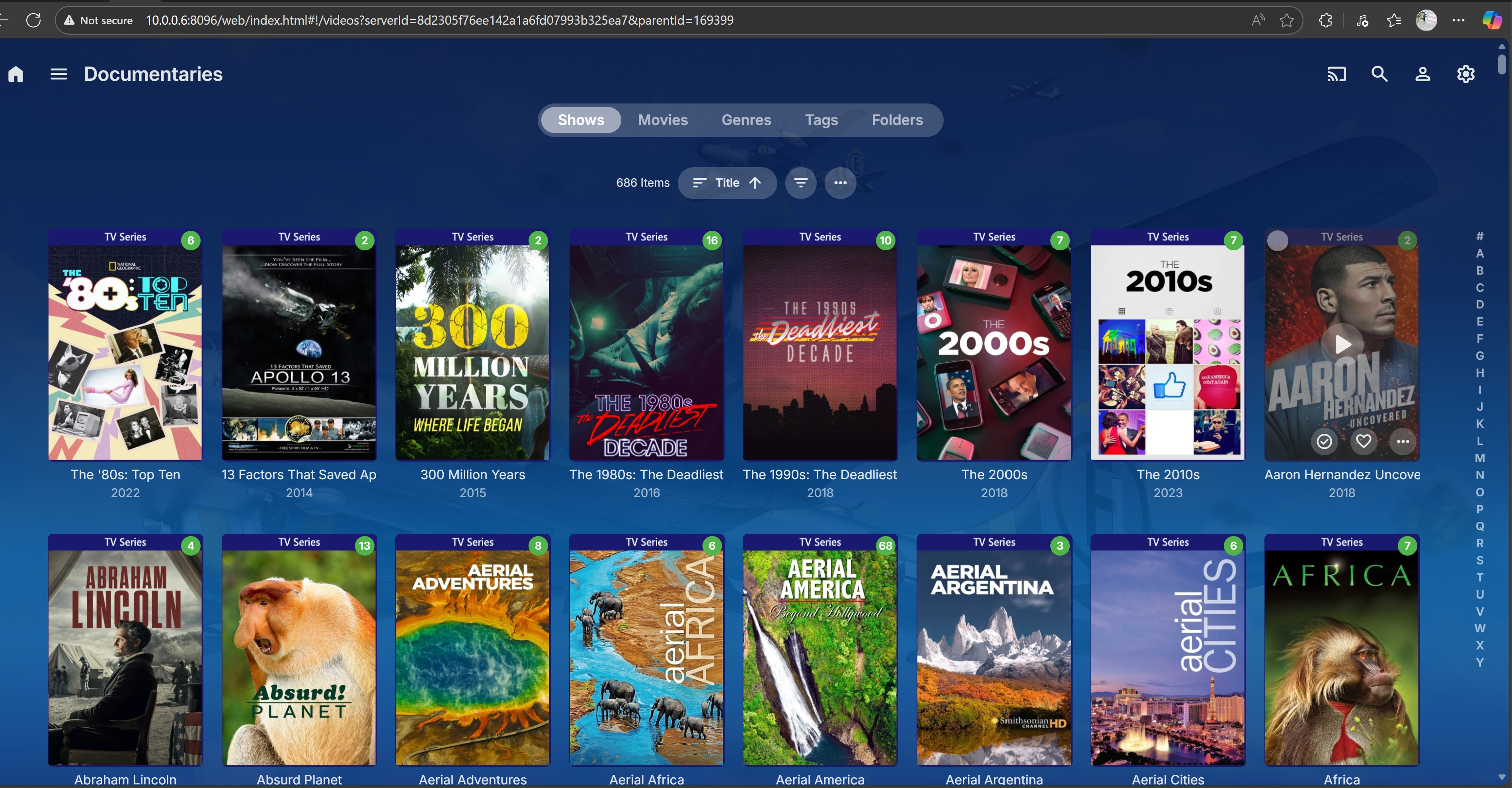
Task: Click the search magnifier icon
Action: (x=1379, y=74)
